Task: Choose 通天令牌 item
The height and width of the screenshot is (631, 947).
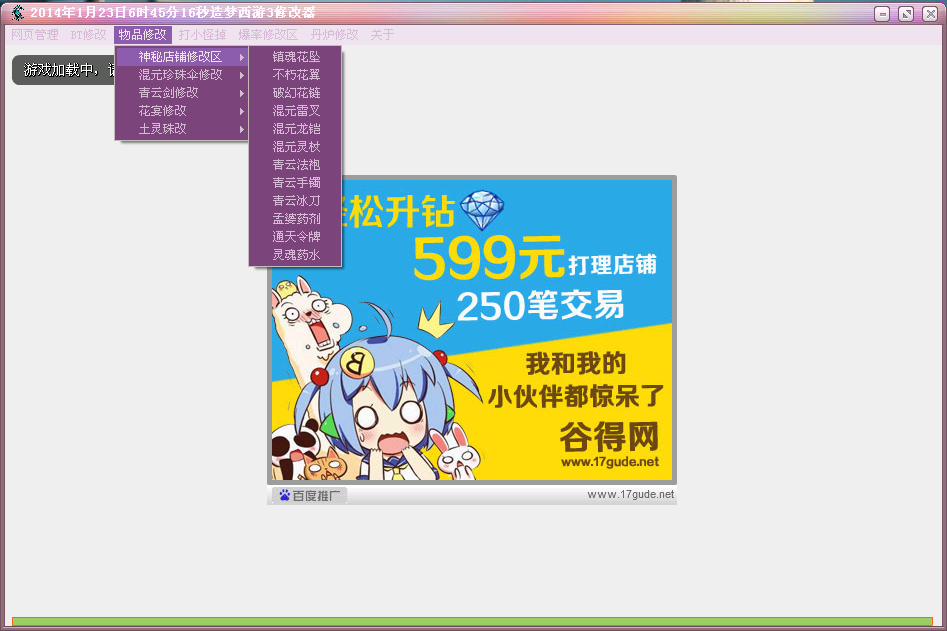Action: click(x=296, y=237)
